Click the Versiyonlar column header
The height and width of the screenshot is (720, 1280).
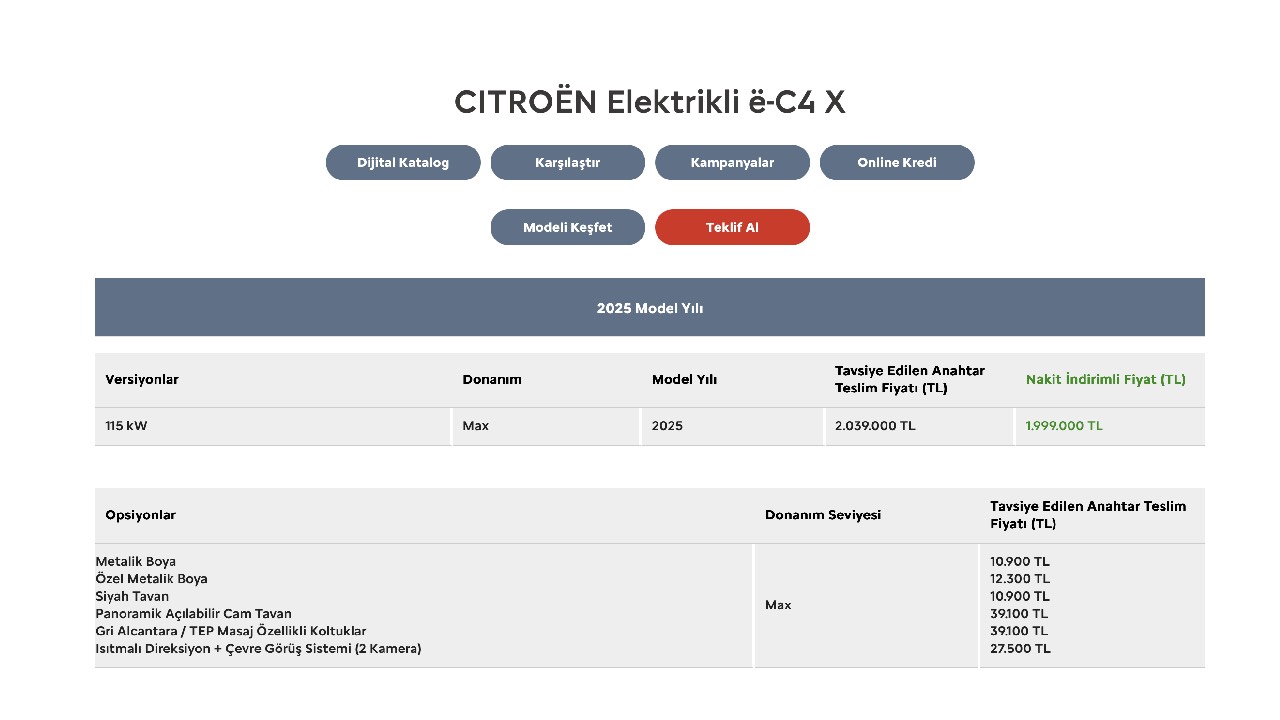click(x=142, y=380)
